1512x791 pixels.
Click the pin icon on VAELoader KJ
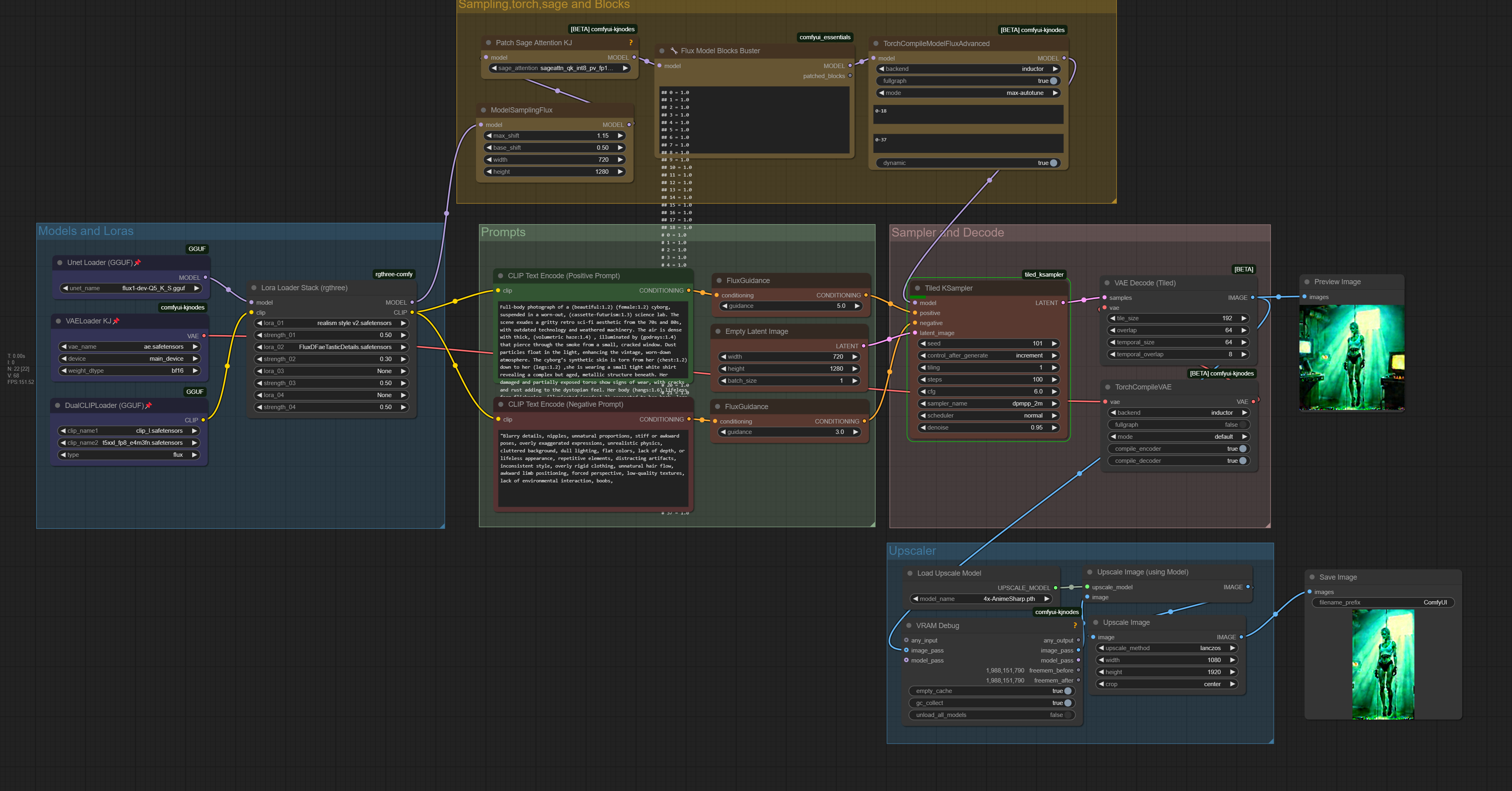[116, 321]
